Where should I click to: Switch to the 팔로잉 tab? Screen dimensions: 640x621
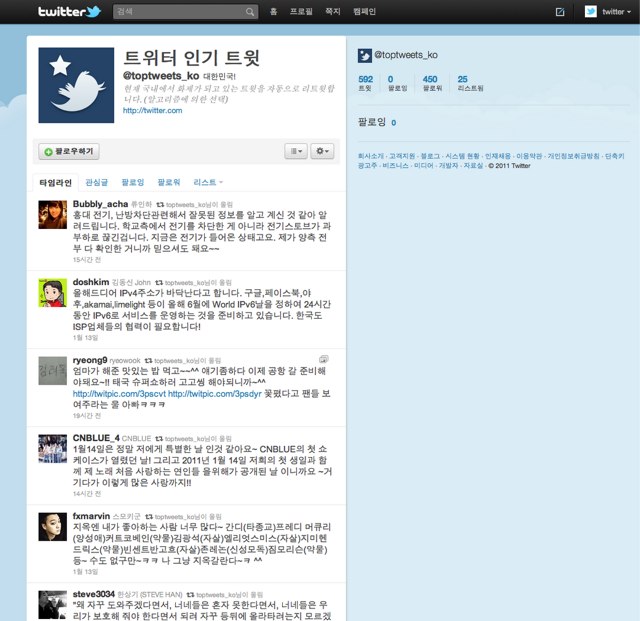pos(133,182)
